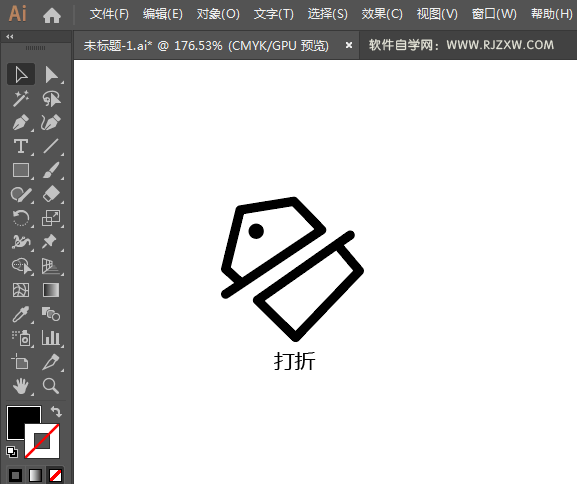Click the Stroke swatch with red slash
The image size is (577, 484).
[42, 441]
